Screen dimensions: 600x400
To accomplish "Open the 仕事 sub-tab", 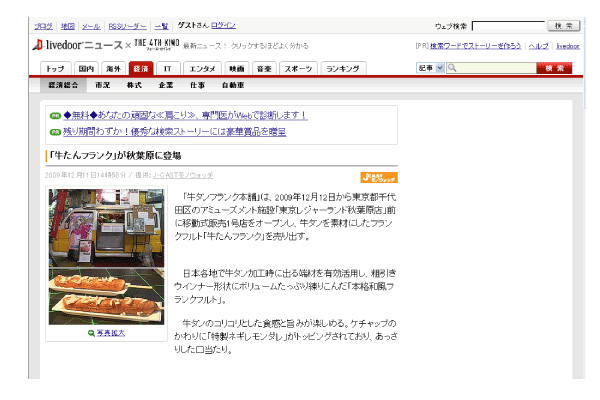I will coord(197,85).
